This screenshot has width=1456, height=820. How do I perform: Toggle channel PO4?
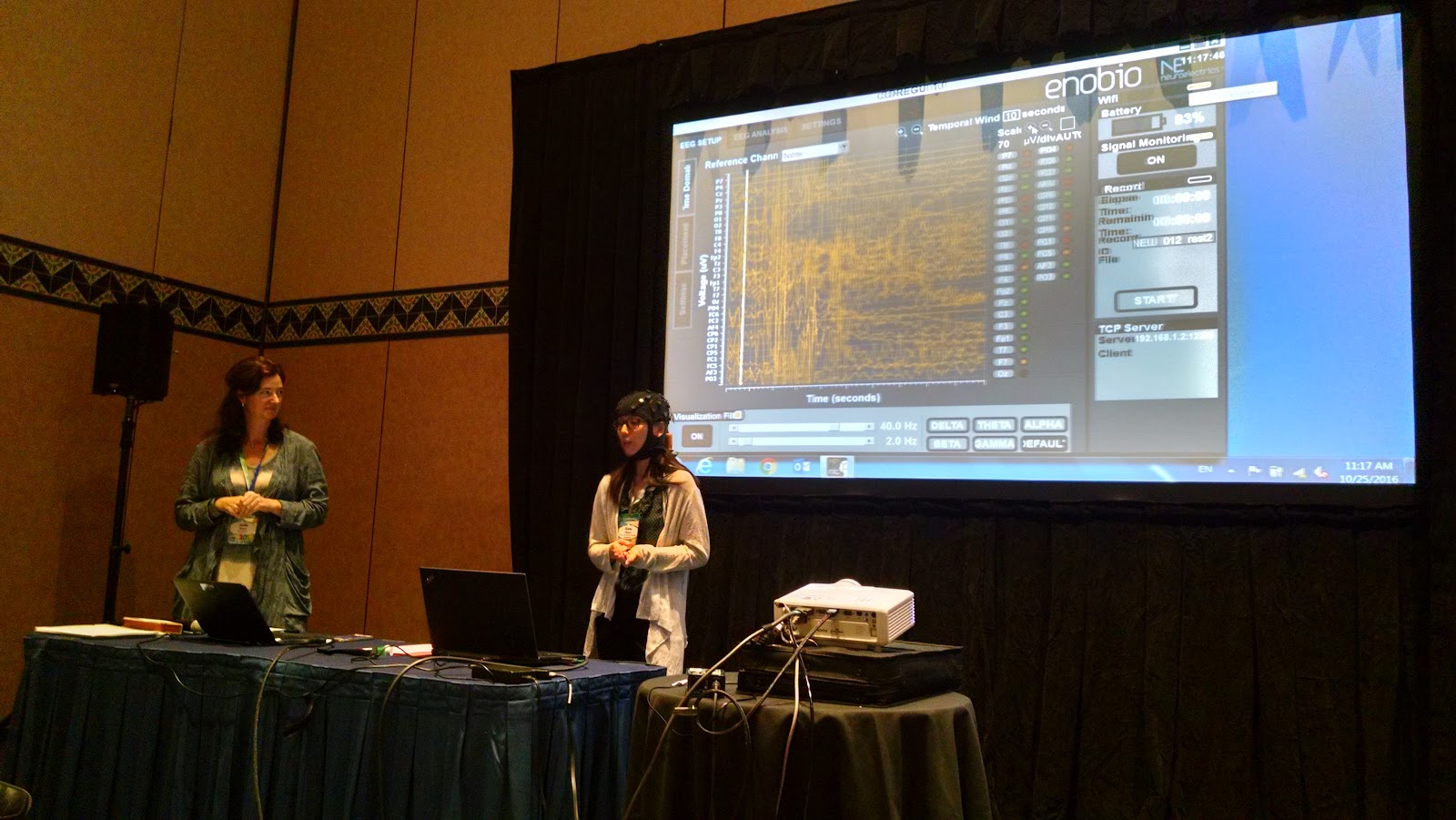pos(1048,150)
